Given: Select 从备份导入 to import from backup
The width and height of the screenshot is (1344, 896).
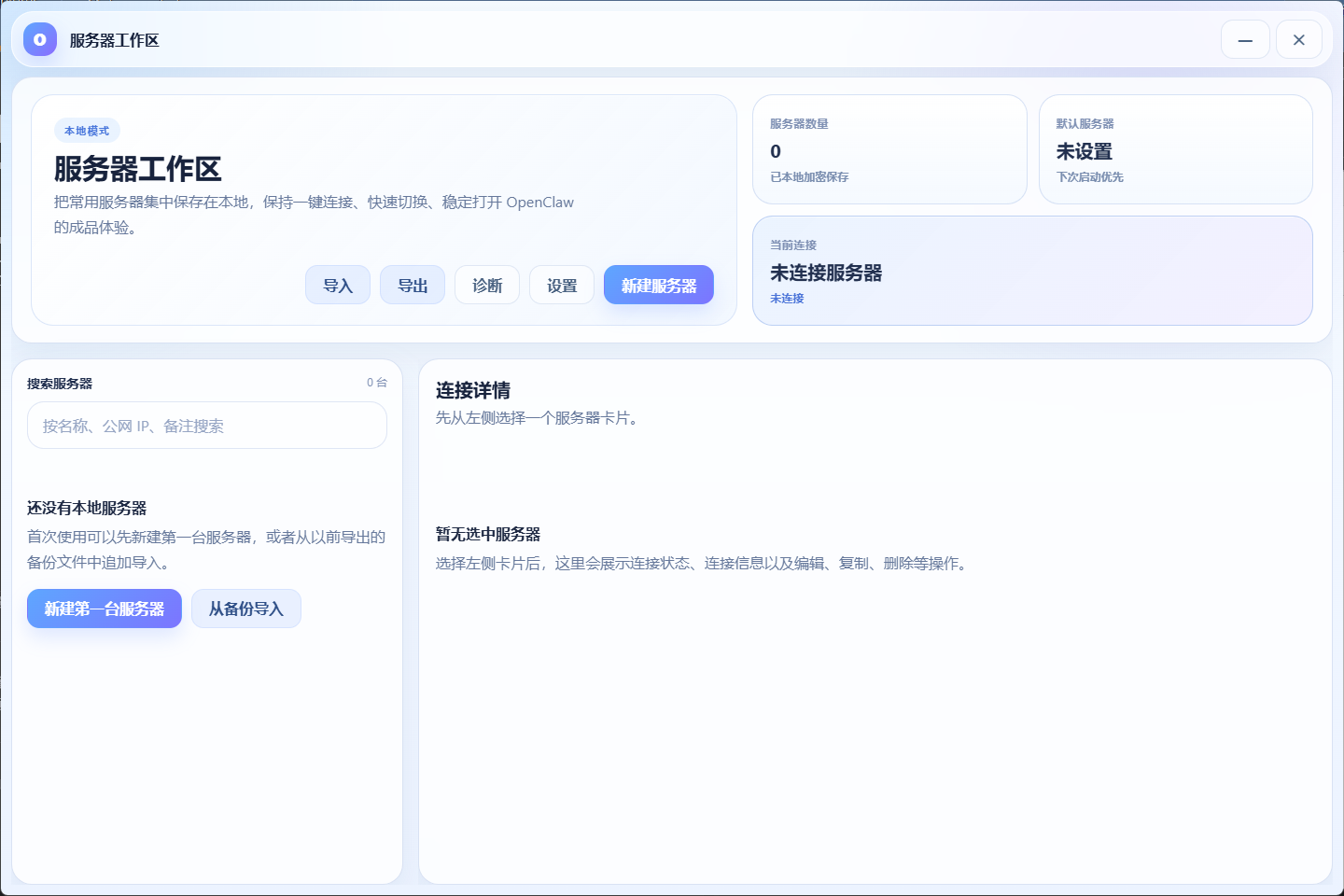Looking at the screenshot, I should pyautogui.click(x=245, y=608).
